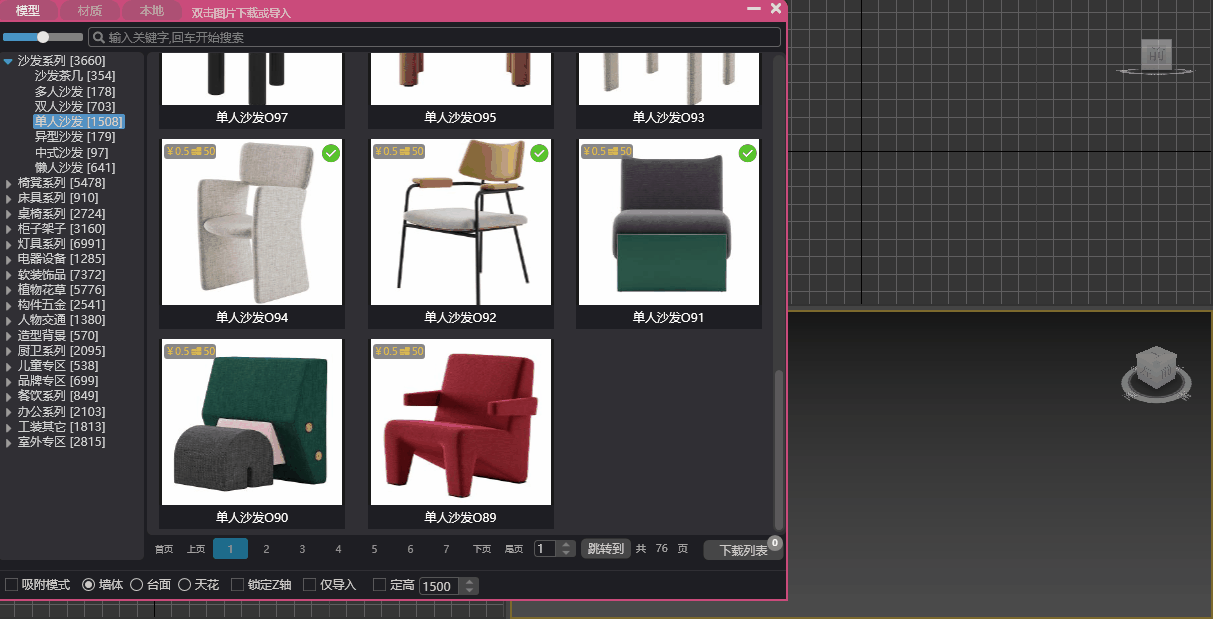This screenshot has height=619, width=1213.
Task: Select the 异型沙发 [179] subcategory
Action: (75, 137)
